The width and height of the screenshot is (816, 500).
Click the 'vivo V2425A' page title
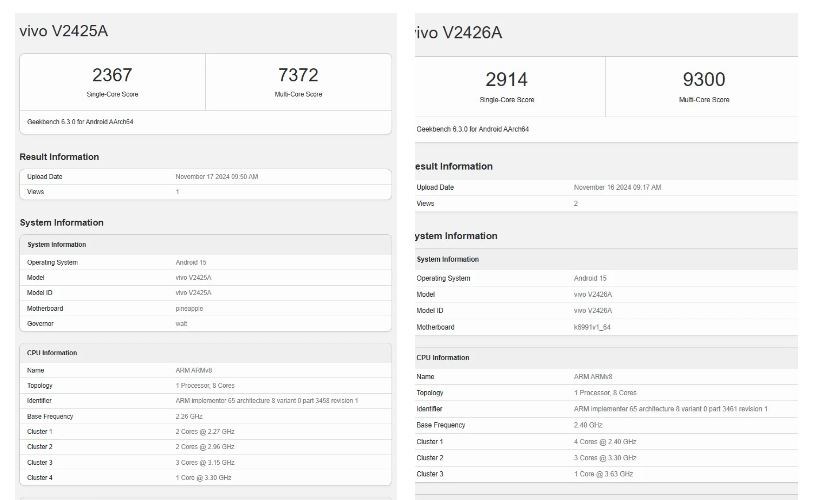click(x=63, y=31)
